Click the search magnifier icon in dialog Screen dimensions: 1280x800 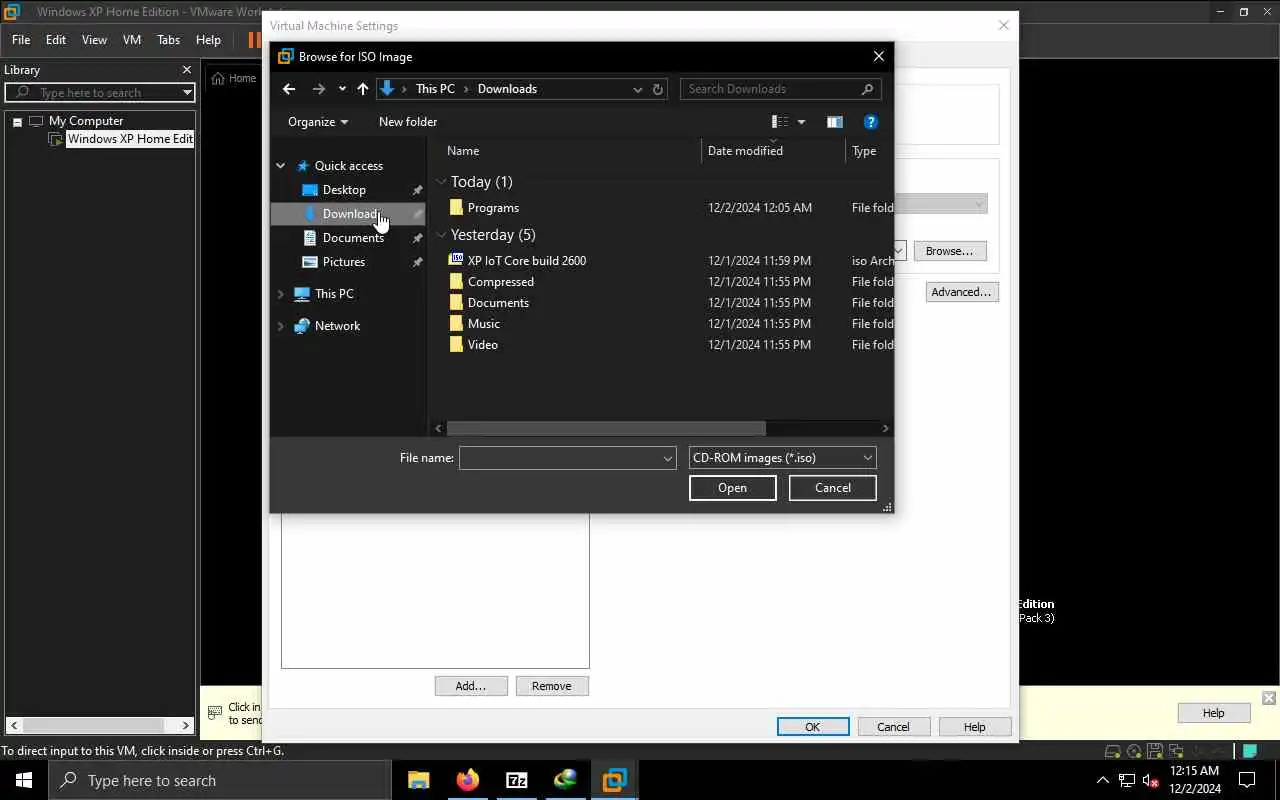(868, 89)
